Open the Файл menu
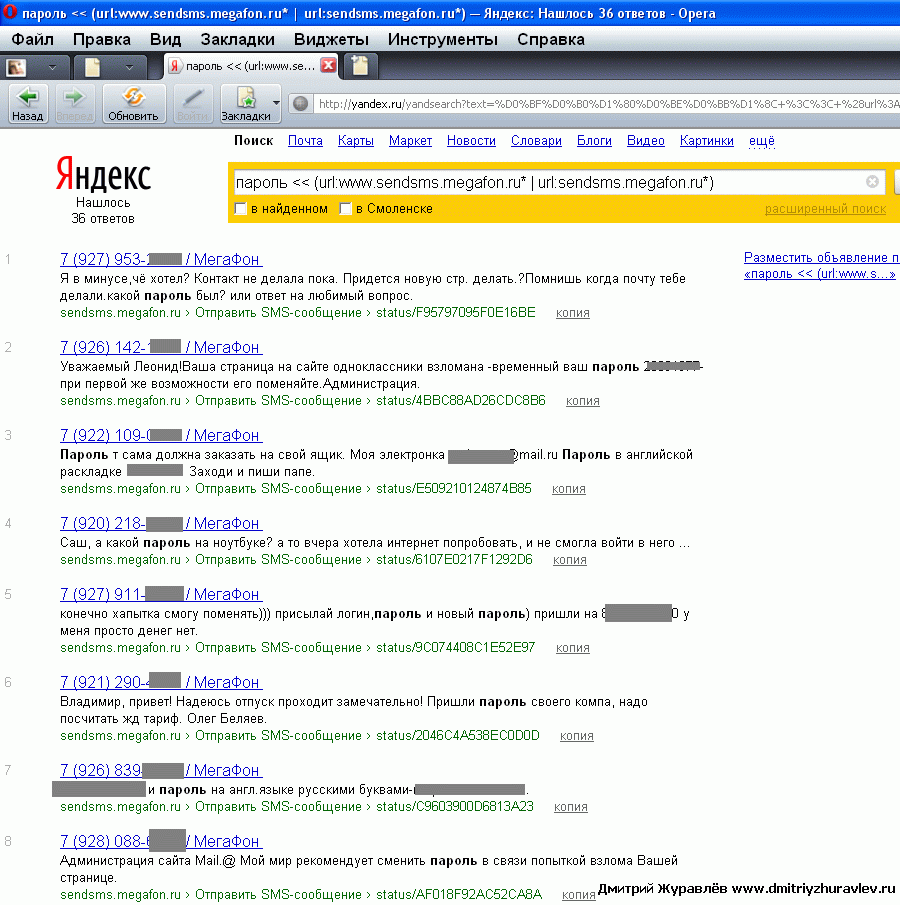 tap(33, 39)
